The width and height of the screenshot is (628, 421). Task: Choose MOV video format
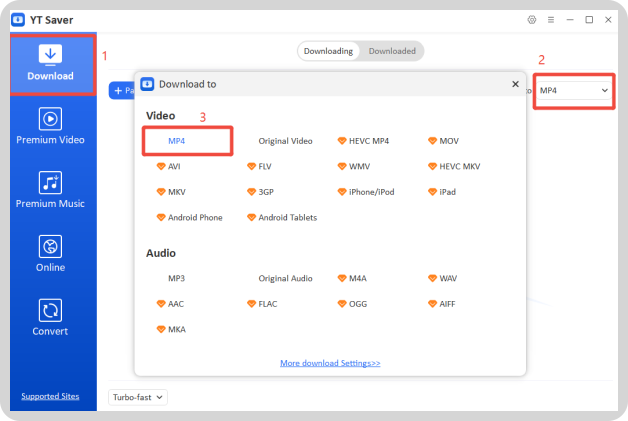[x=443, y=141]
